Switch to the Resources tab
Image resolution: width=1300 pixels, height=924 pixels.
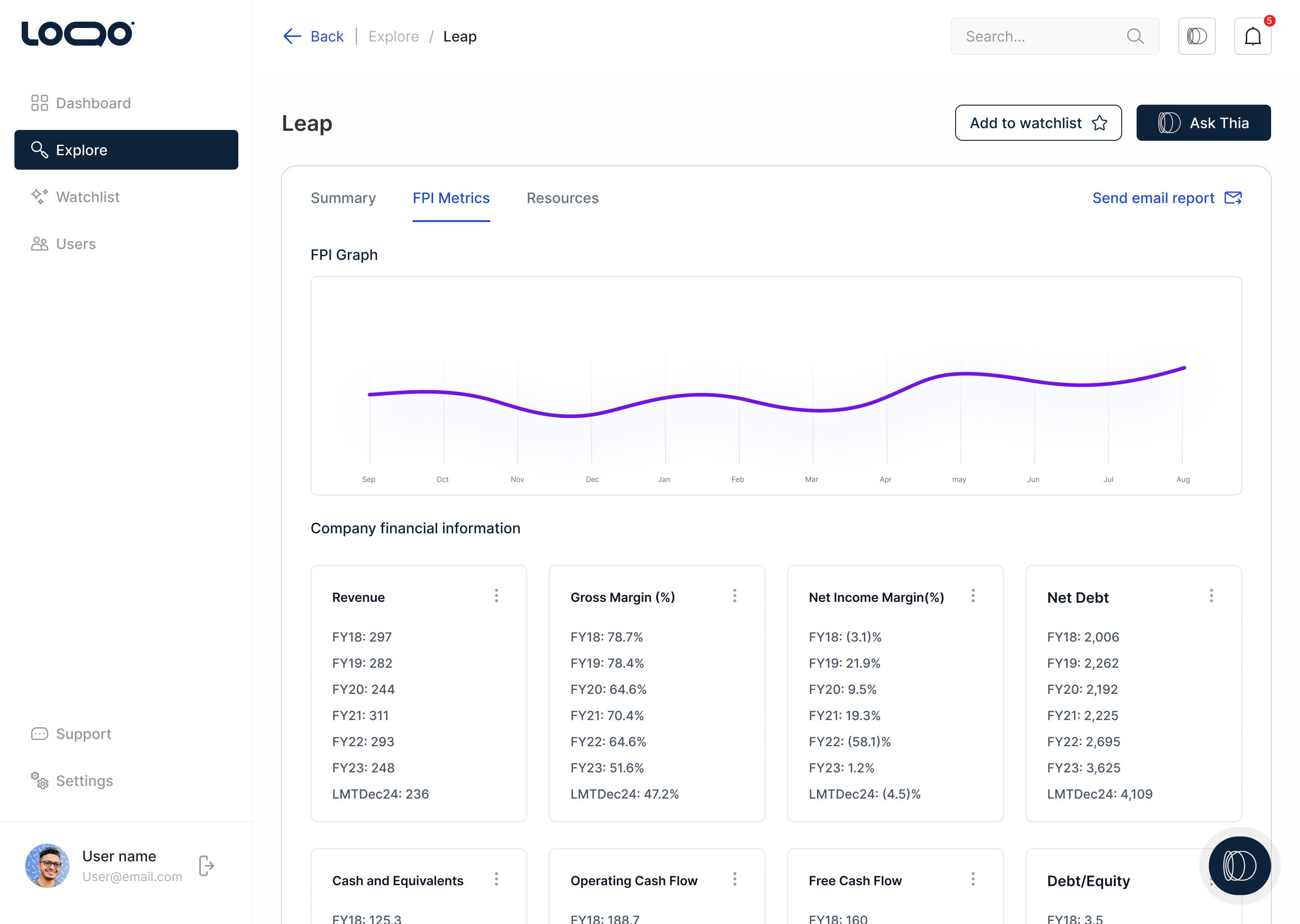(562, 198)
